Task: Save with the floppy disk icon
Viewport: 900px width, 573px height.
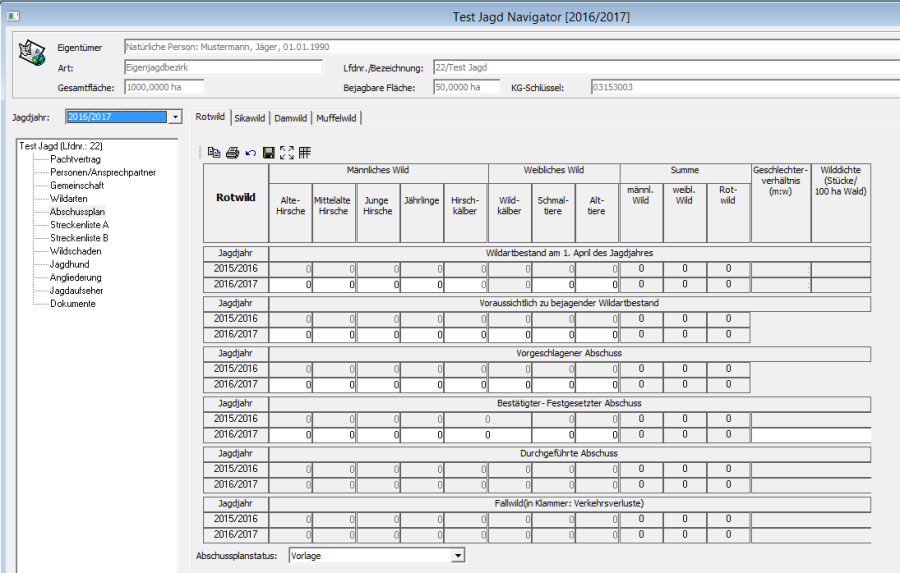Action: point(268,153)
